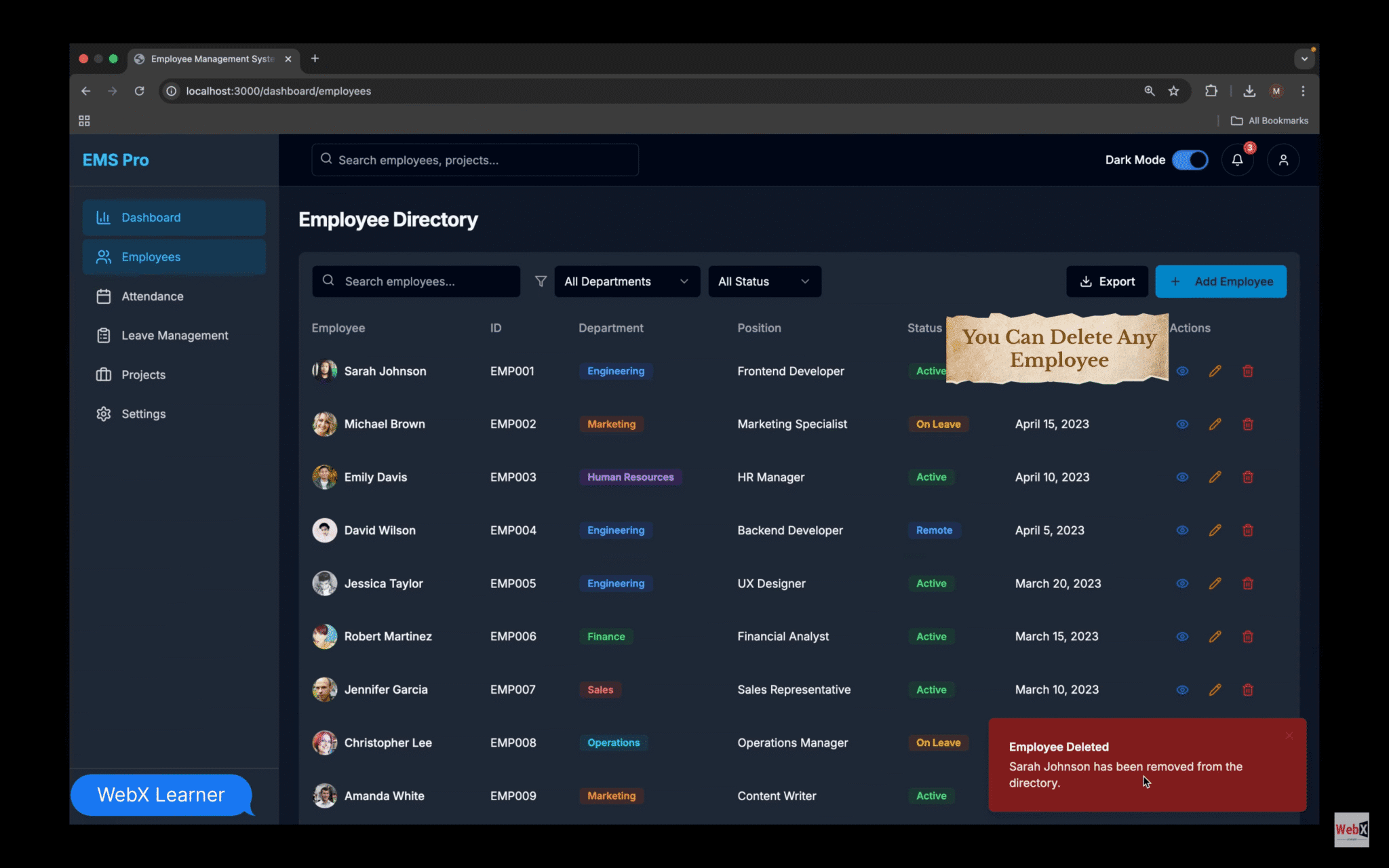Toggle Dark Mode switch off
Screen dimensions: 1389x868
tap(1190, 159)
